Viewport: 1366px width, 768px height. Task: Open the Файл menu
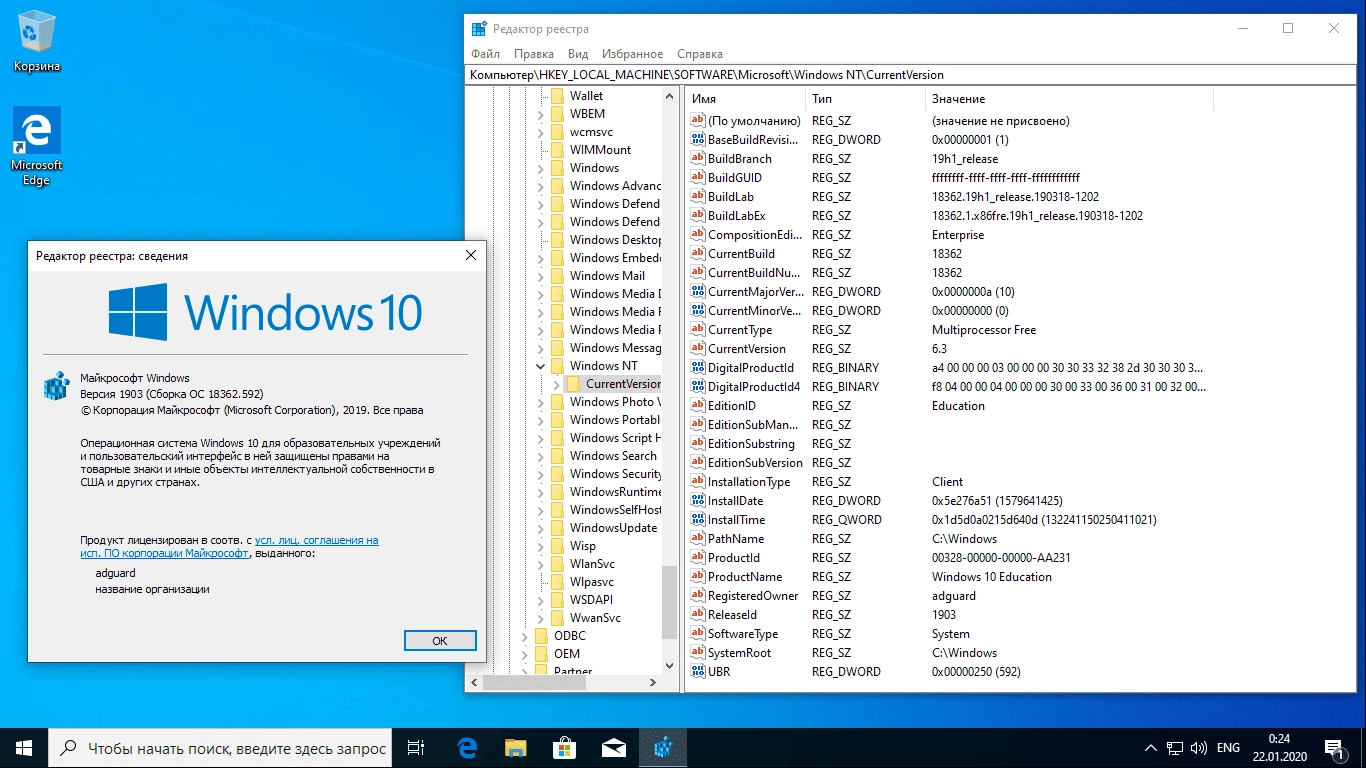(485, 54)
